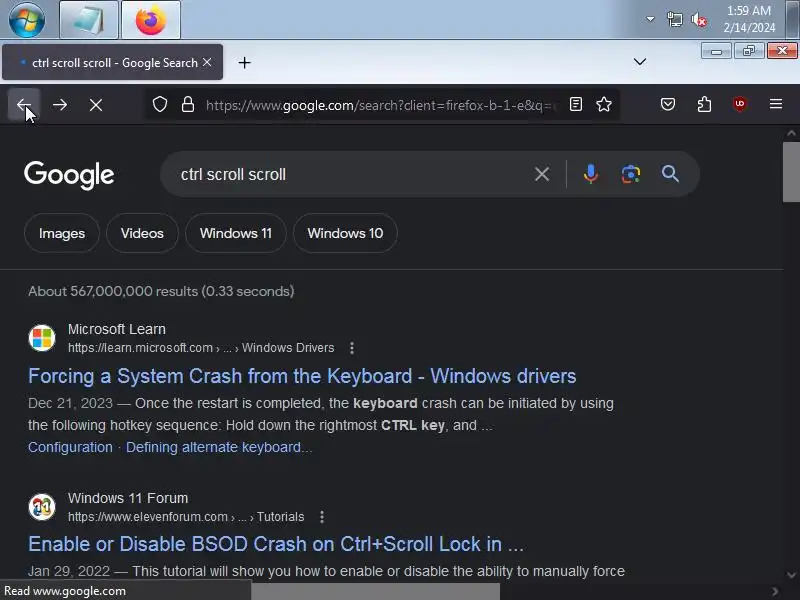Click the 'Microsoft Learn' site name
This screenshot has width=800, height=600.
point(117,329)
